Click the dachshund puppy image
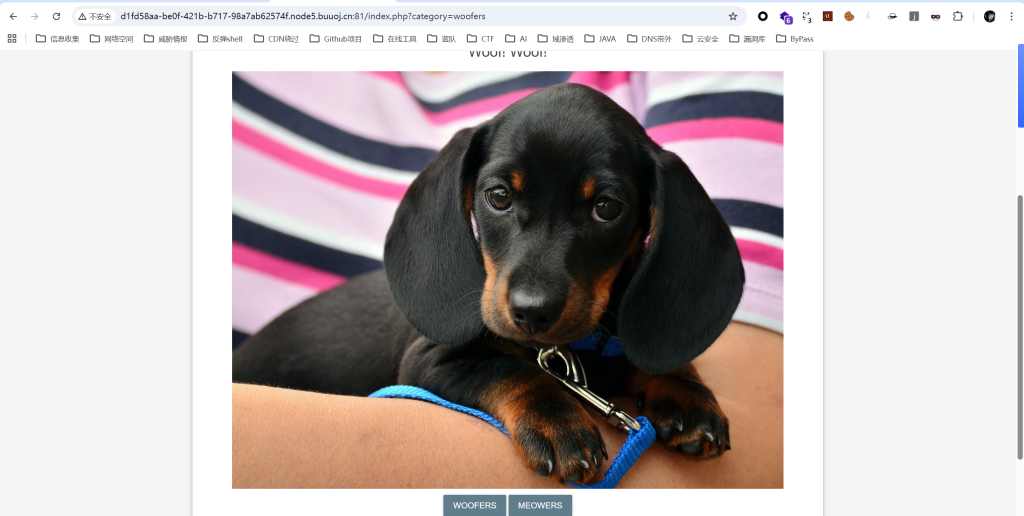 [507, 280]
